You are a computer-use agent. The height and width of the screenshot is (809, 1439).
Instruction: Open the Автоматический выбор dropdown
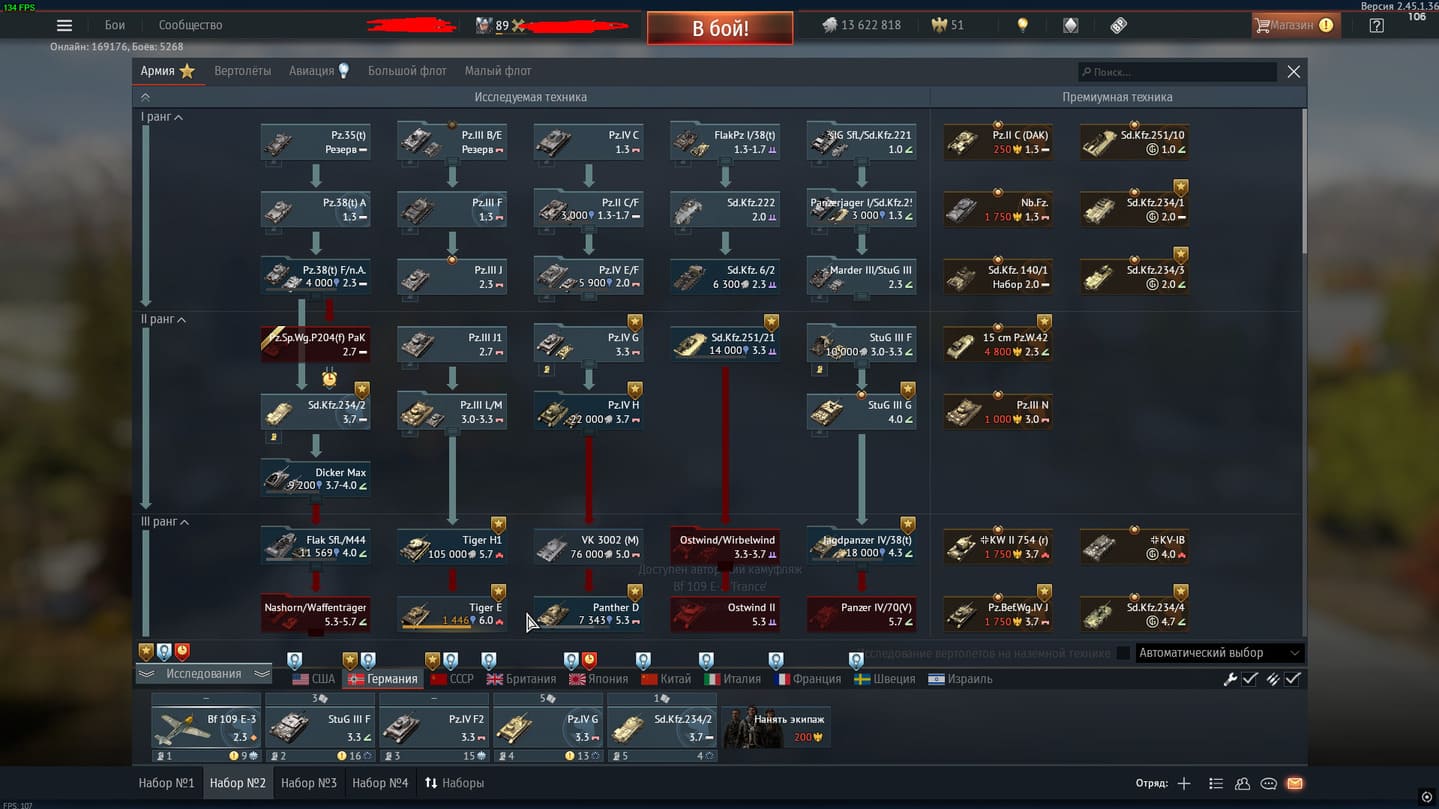tap(1220, 653)
